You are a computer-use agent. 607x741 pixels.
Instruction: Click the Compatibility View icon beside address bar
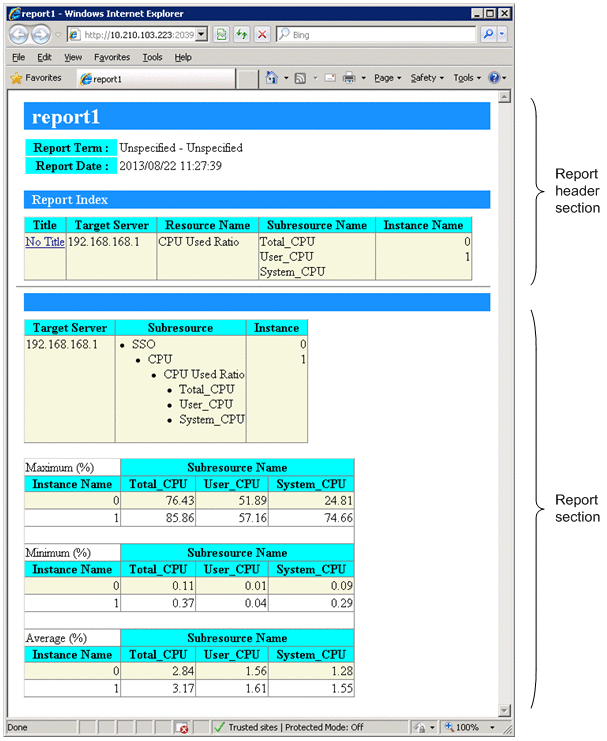(x=221, y=34)
